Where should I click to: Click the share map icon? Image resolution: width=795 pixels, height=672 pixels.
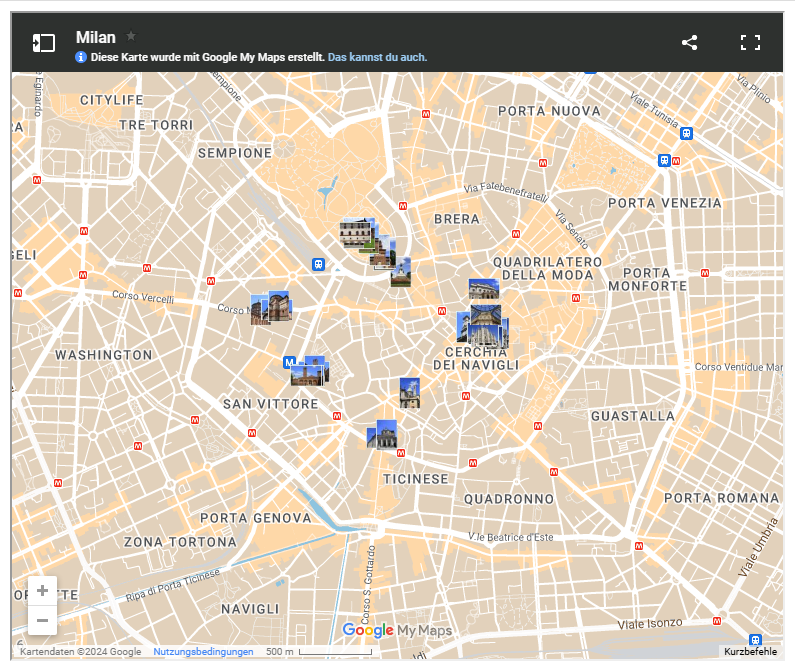pos(689,42)
